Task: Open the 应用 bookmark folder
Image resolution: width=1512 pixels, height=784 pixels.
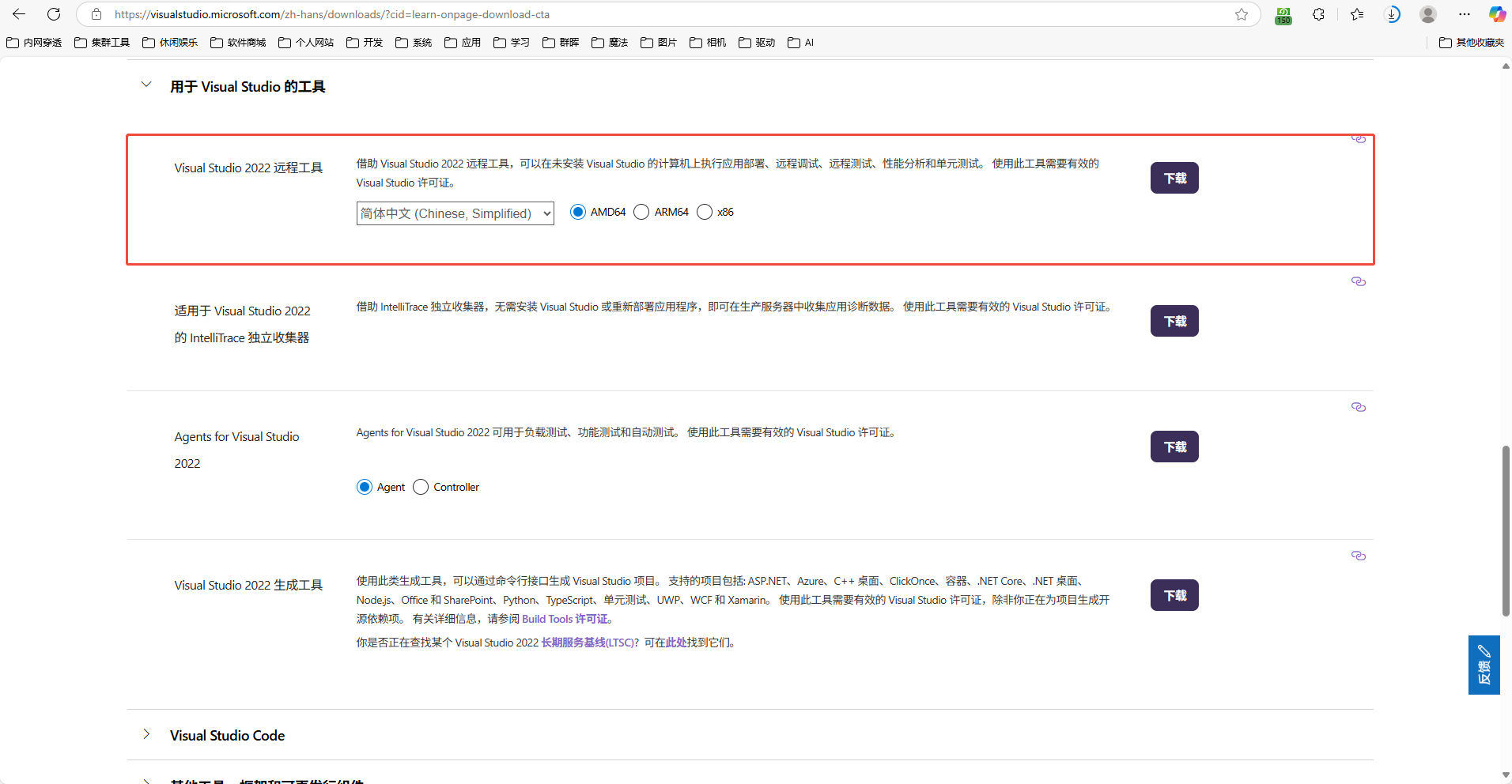Action: (463, 43)
